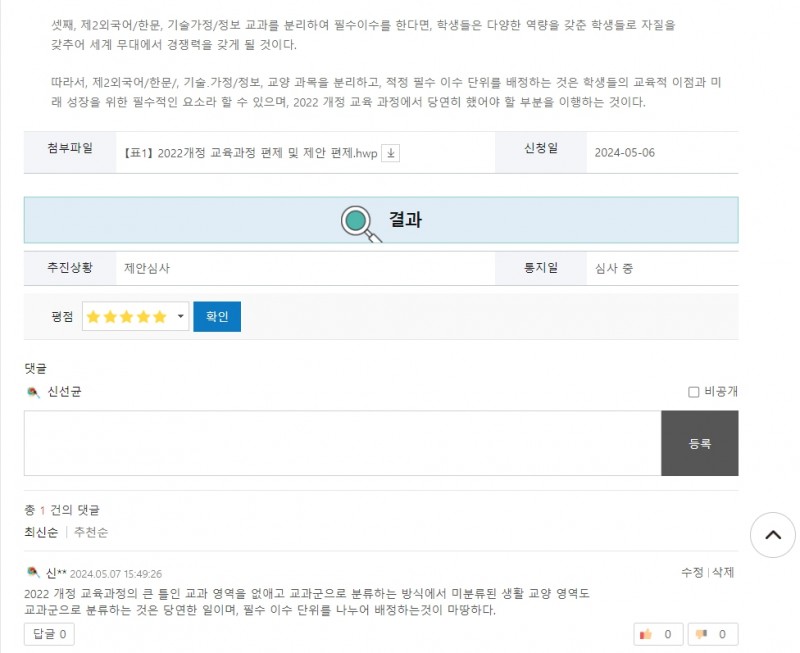Viewport: 800px width, 653px height.
Task: Expand the 평점 rating combo box
Action: point(136,316)
